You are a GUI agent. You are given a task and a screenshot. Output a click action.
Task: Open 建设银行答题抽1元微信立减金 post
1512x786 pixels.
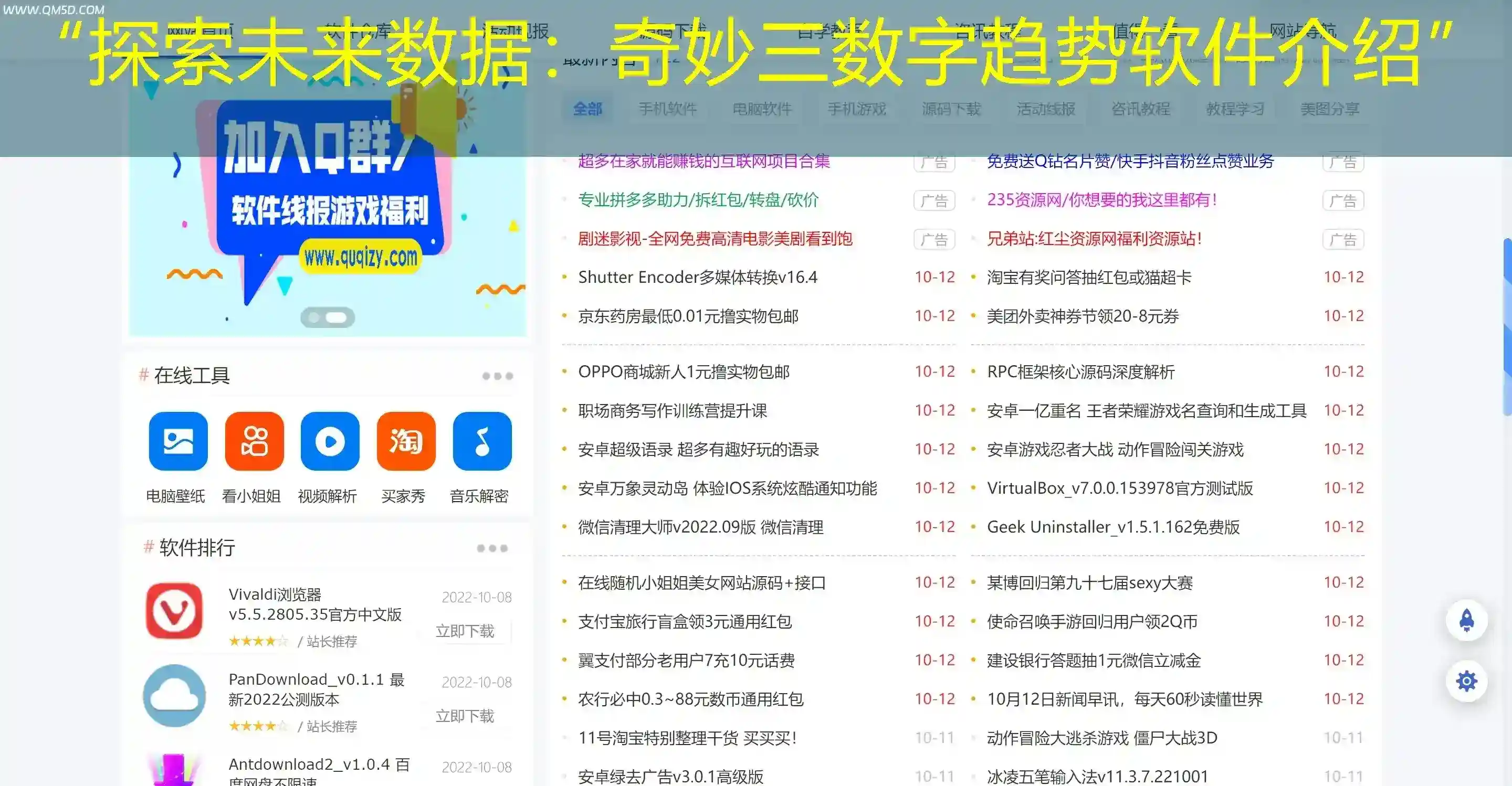point(1094,661)
